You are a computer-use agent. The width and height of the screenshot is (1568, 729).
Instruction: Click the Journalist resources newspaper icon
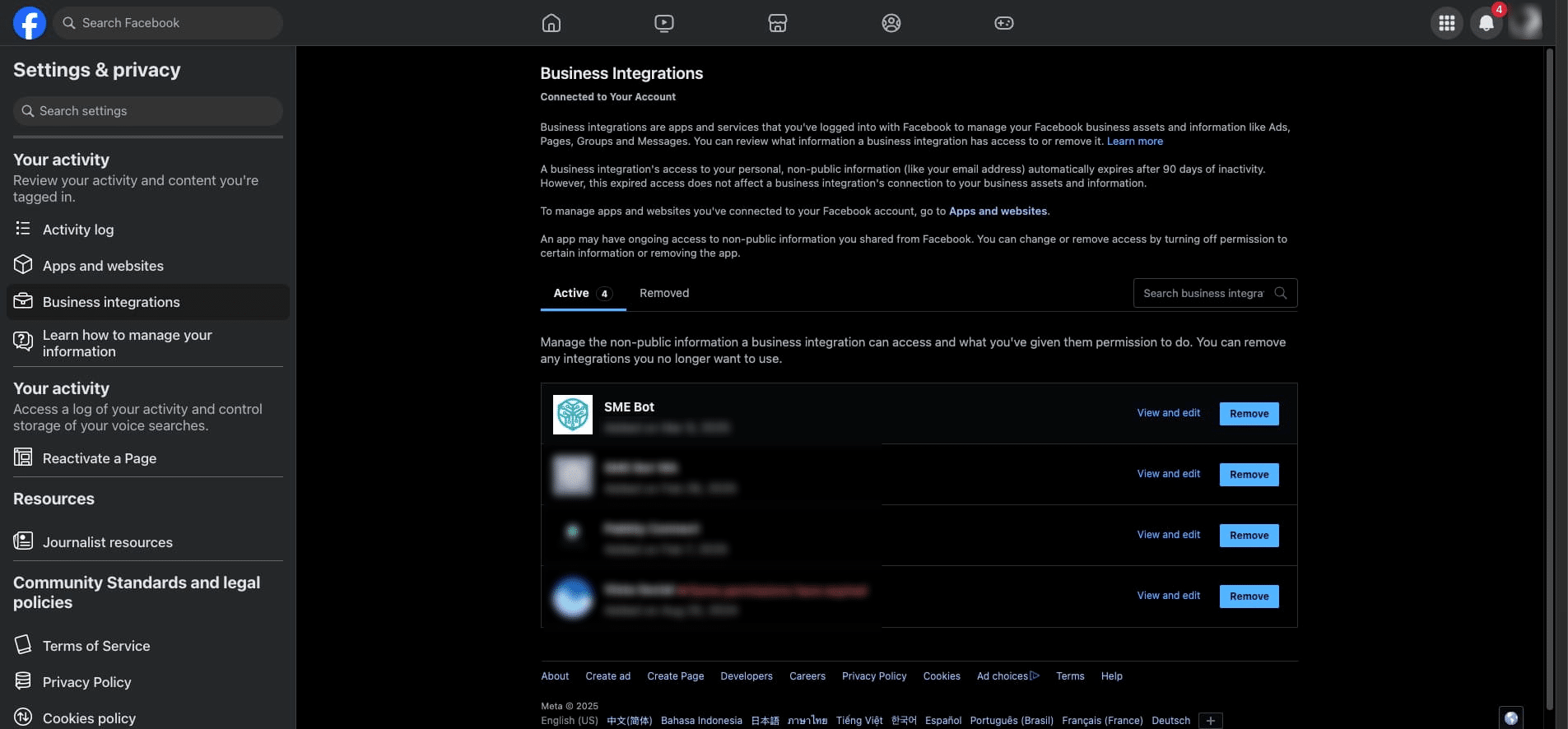(x=23, y=541)
